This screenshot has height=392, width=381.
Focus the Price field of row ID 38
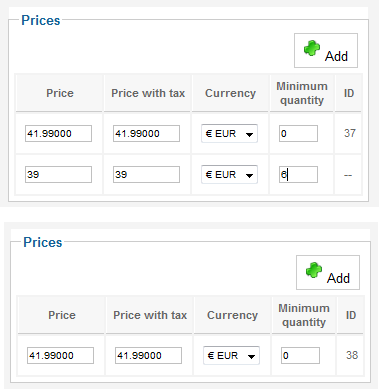(60, 356)
